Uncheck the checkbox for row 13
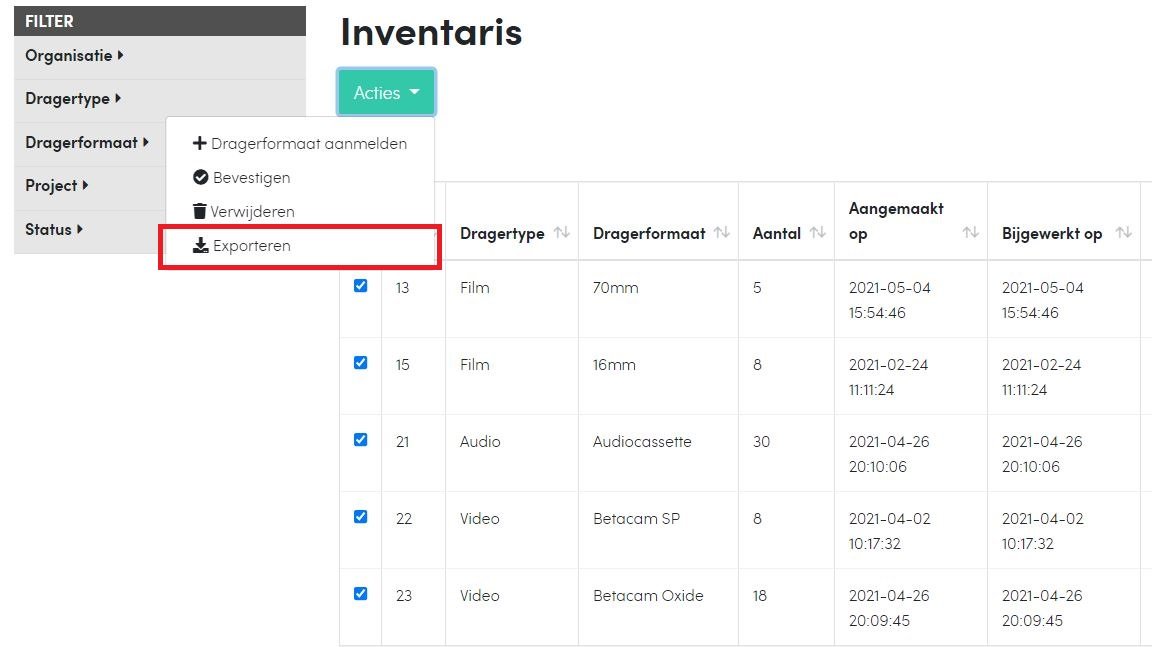This screenshot has height=647, width=1152. pyautogui.click(x=360, y=286)
